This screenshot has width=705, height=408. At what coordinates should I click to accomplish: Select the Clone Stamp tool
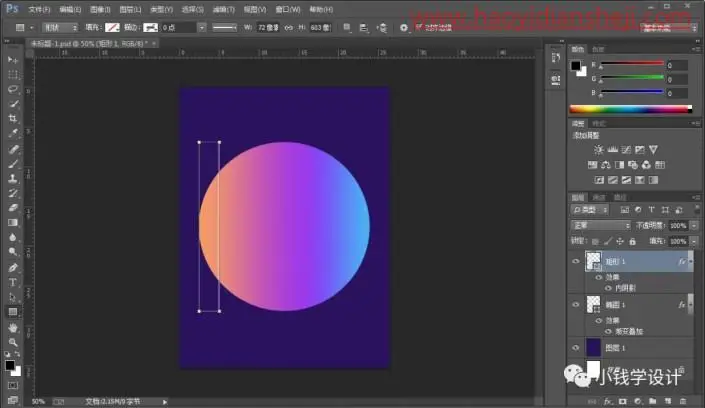(x=13, y=179)
